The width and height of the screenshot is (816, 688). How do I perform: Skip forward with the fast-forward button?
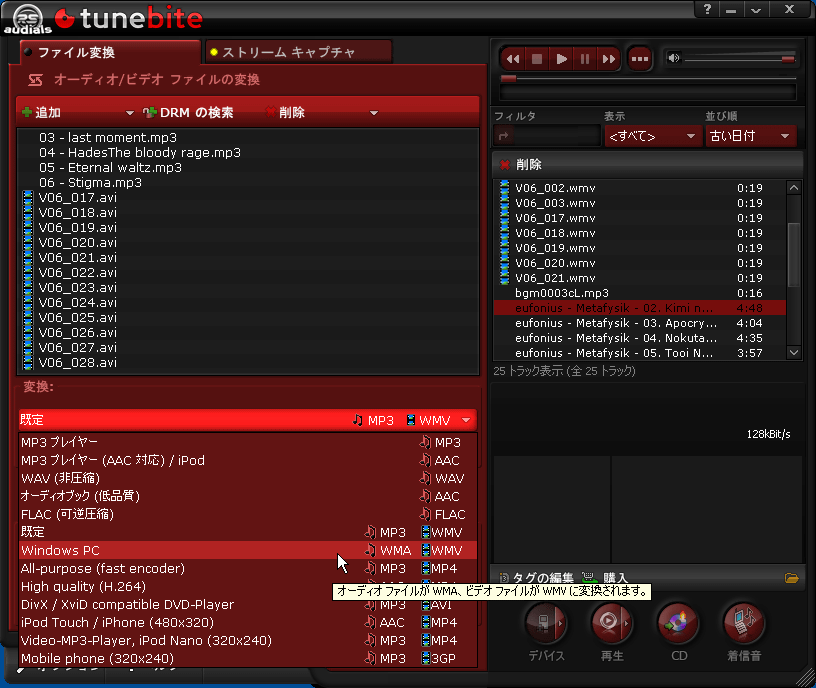[608, 59]
